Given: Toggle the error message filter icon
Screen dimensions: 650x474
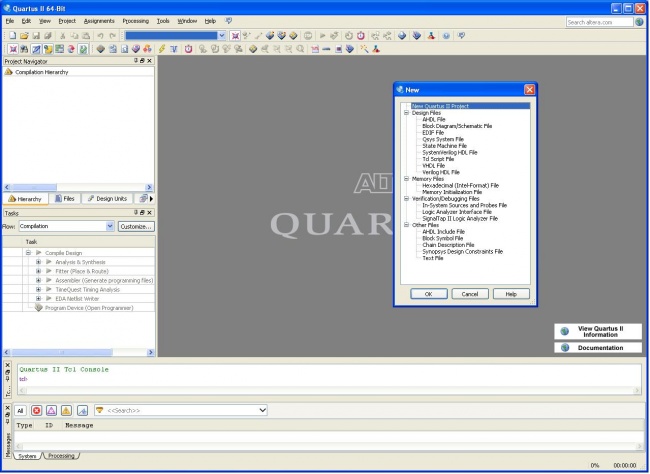Looking at the screenshot, I should (36, 410).
